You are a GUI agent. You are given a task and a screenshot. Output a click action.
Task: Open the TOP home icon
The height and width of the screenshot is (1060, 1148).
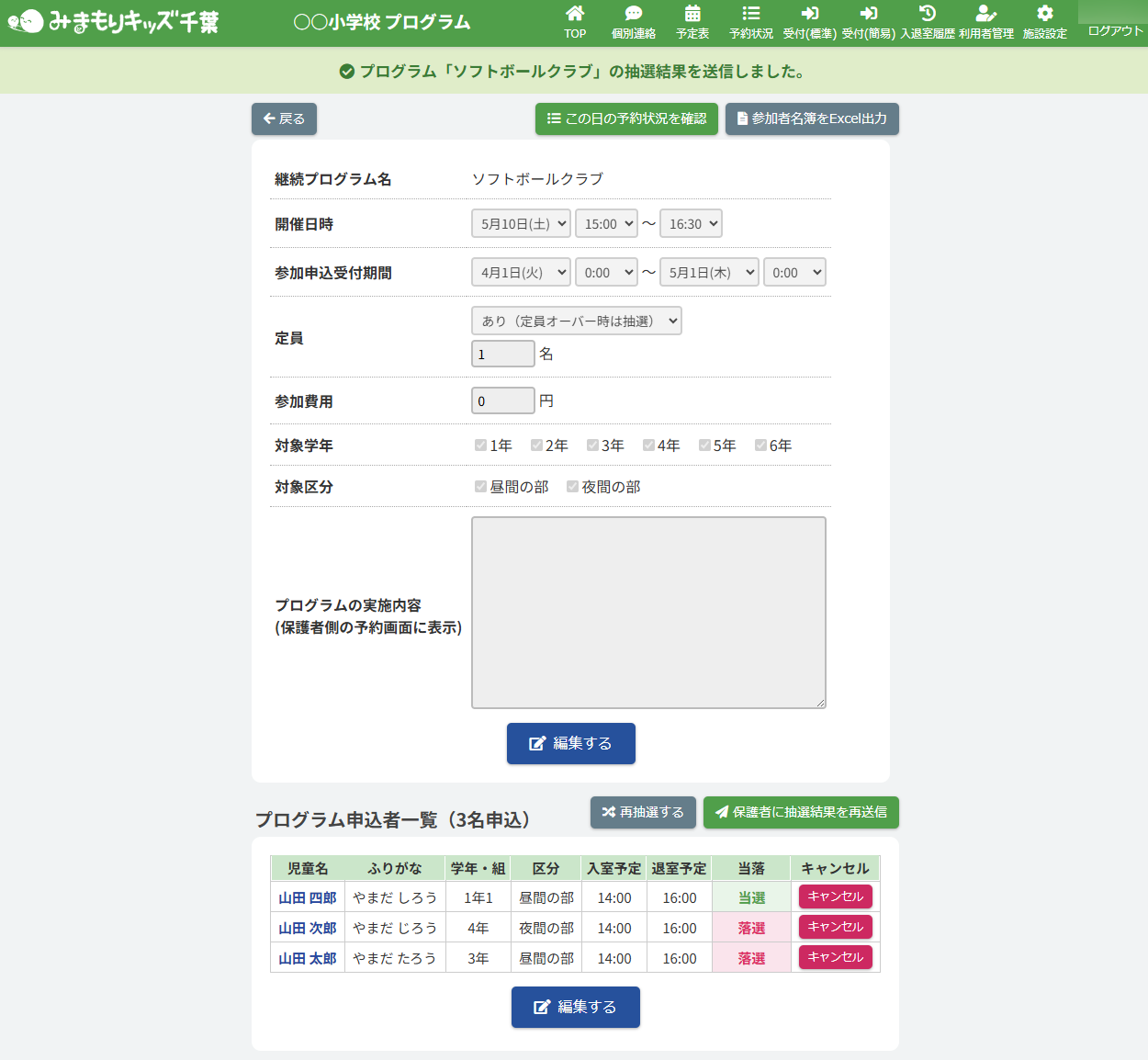(x=575, y=14)
